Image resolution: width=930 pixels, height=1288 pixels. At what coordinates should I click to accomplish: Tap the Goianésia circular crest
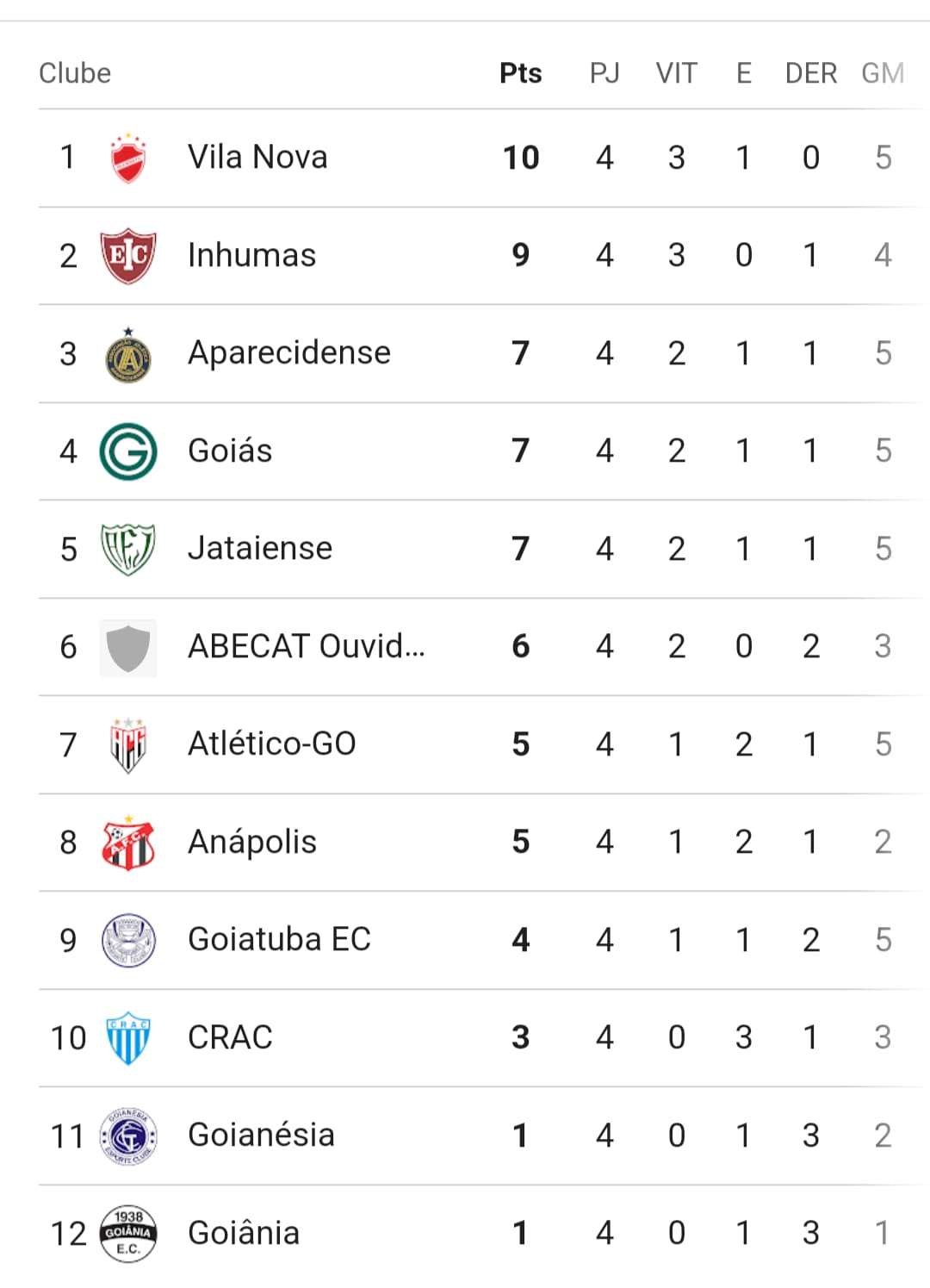pyautogui.click(x=128, y=1136)
